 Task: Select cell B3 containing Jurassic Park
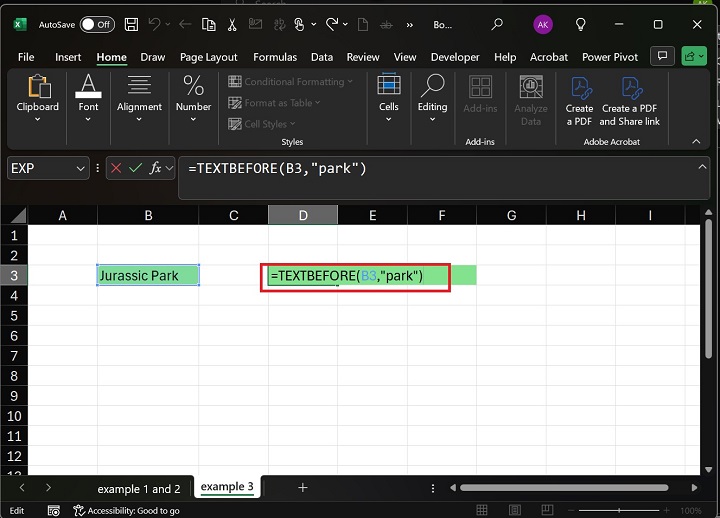(x=148, y=275)
